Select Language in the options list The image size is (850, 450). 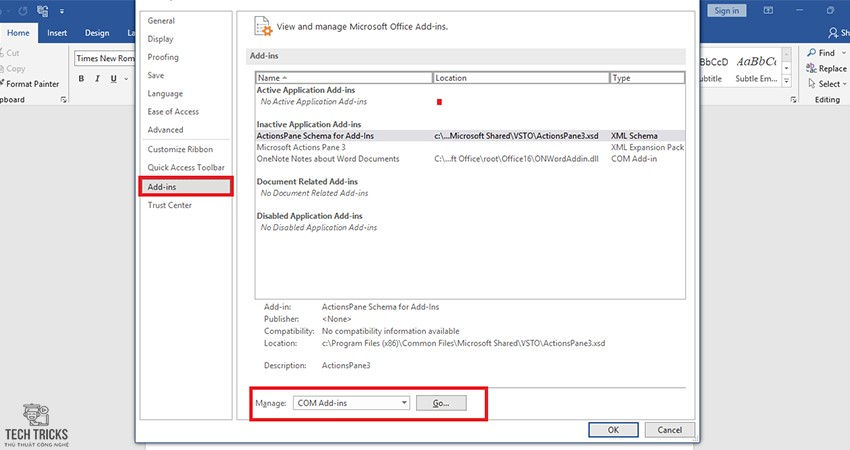pyautogui.click(x=165, y=93)
